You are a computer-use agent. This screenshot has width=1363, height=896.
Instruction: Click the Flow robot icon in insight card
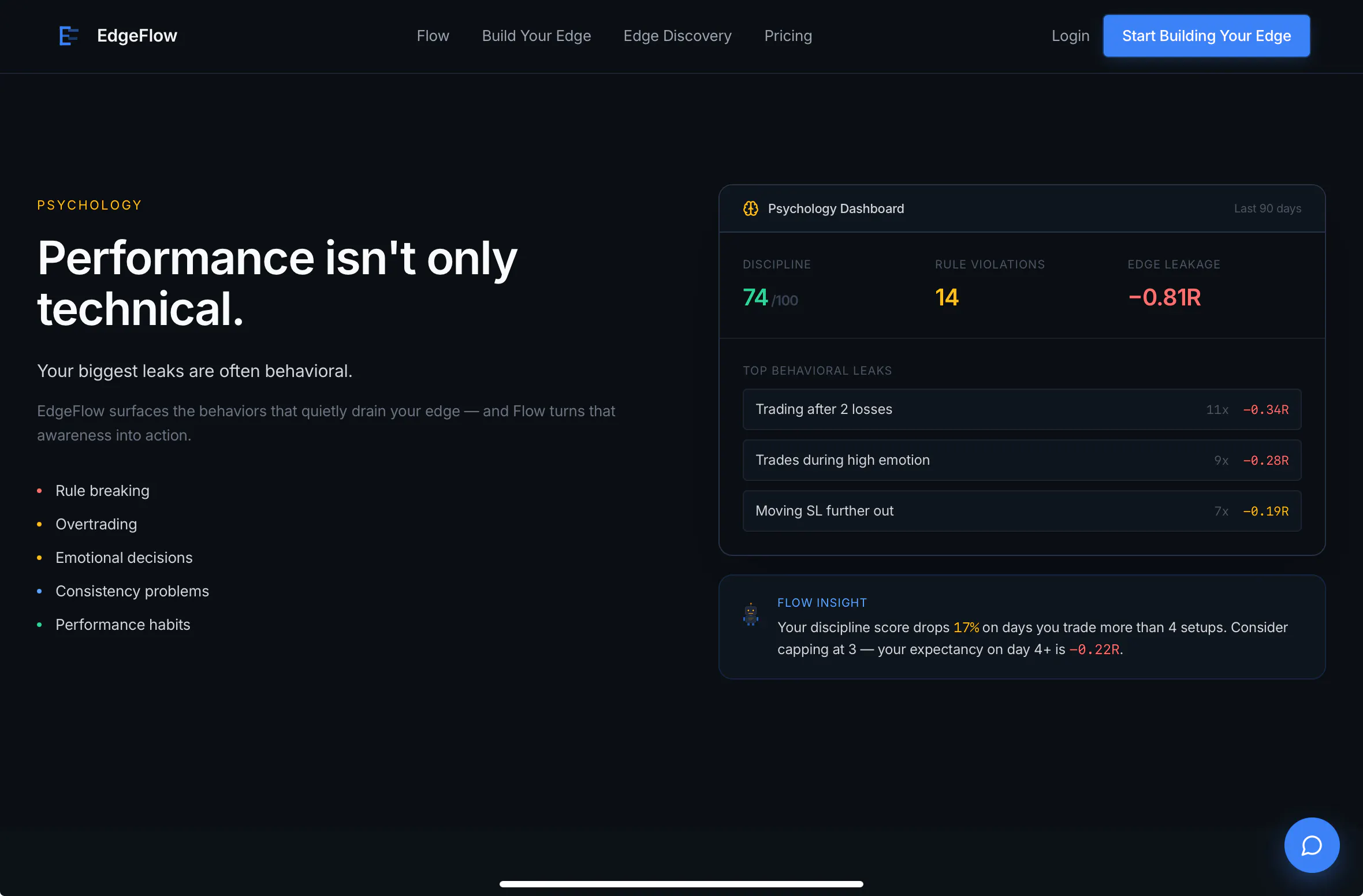[751, 614]
